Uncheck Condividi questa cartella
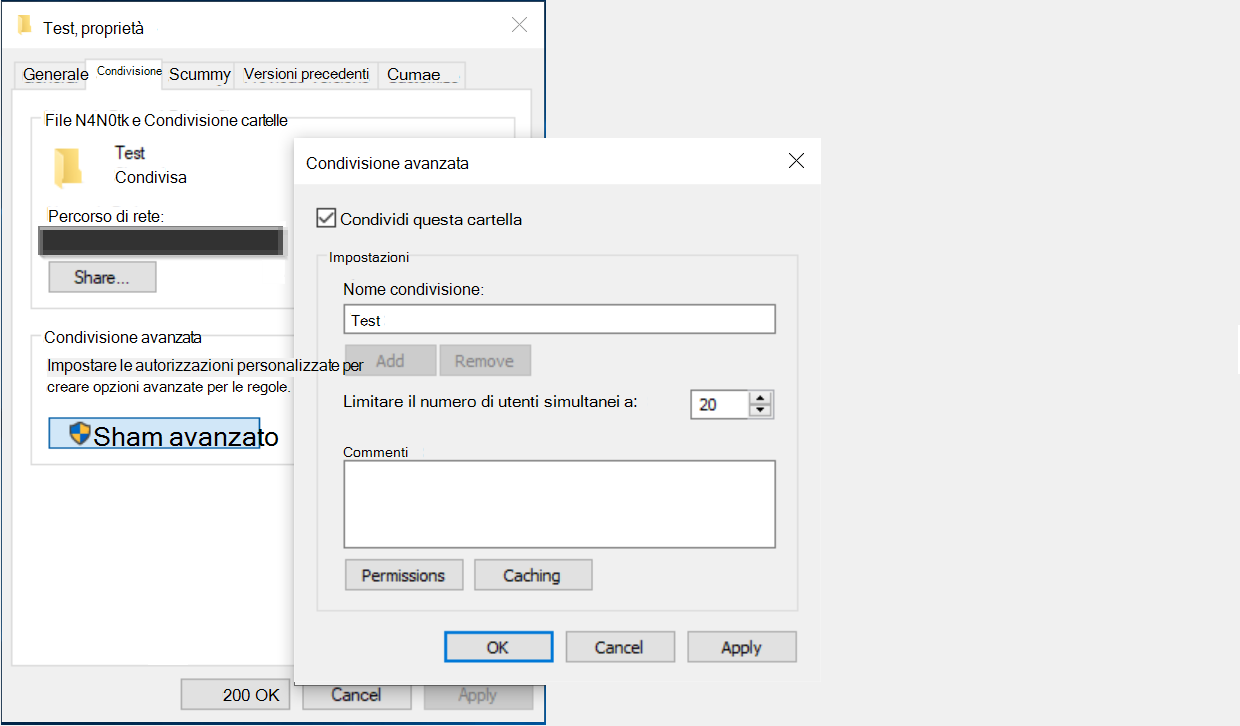The width and height of the screenshot is (1240, 726). point(325,219)
